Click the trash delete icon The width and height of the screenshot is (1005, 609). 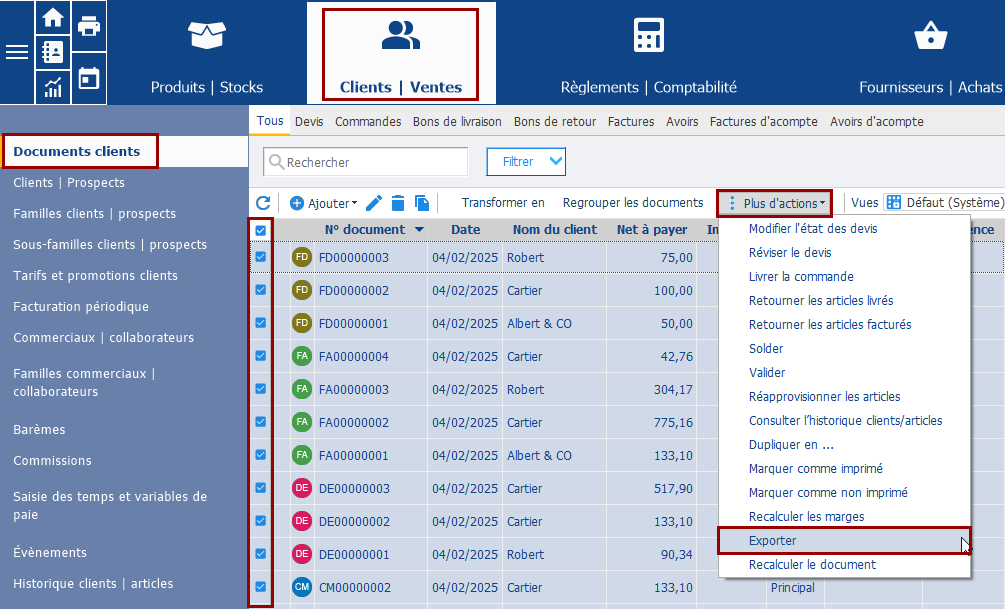coord(398,202)
